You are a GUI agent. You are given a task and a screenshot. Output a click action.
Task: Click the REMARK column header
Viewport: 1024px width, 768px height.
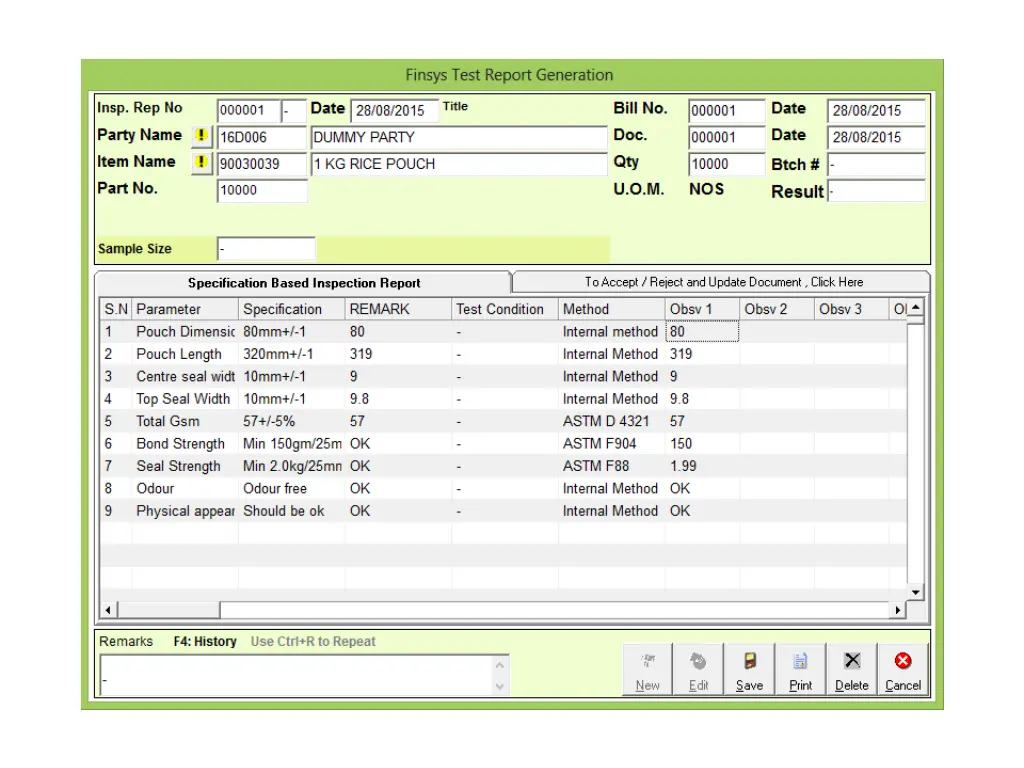(x=398, y=309)
